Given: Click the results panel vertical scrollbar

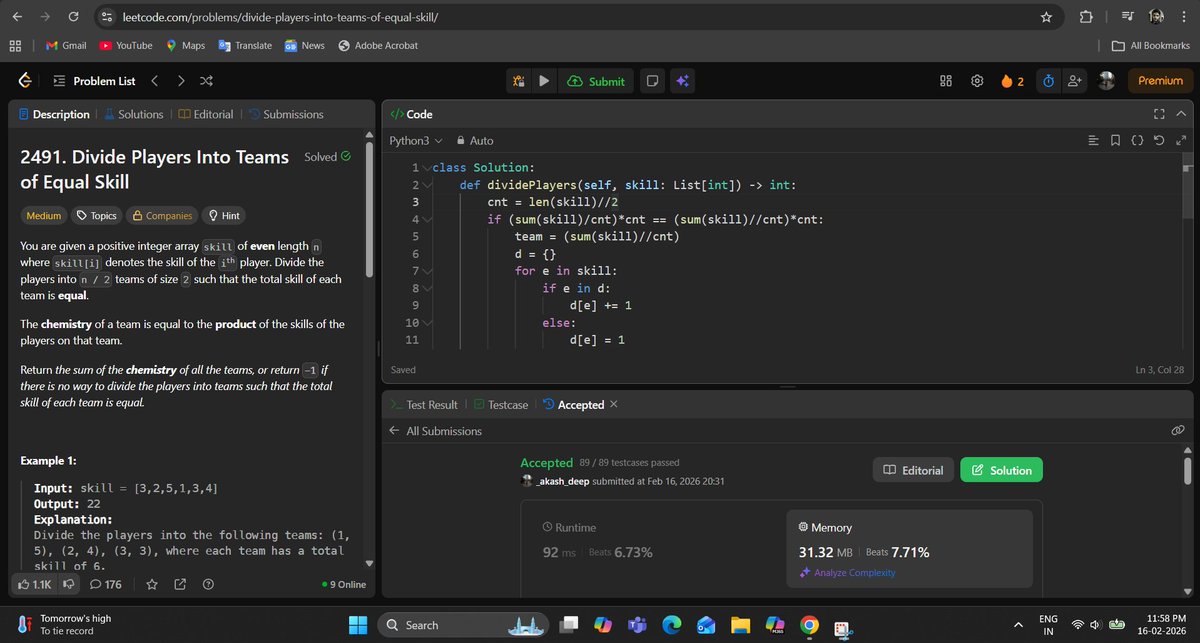Looking at the screenshot, I should pos(1188,470).
